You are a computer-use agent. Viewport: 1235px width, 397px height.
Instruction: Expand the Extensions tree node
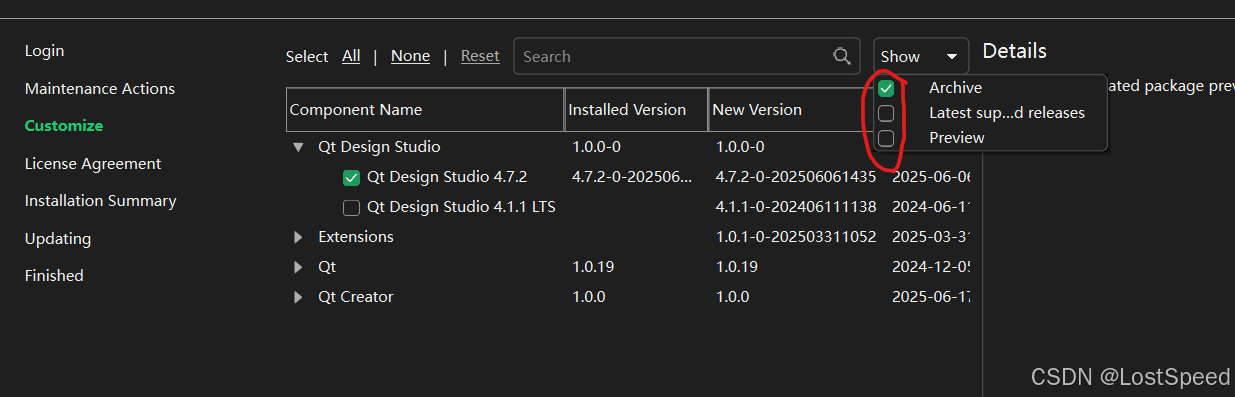(298, 237)
